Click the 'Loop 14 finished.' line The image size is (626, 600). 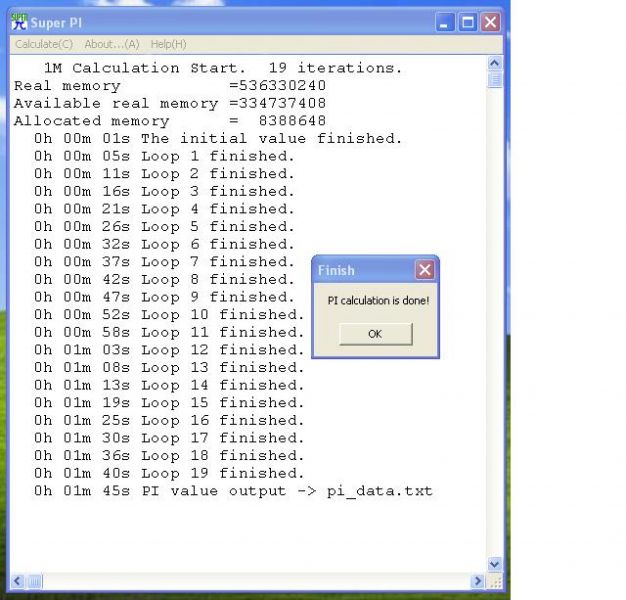click(169, 385)
